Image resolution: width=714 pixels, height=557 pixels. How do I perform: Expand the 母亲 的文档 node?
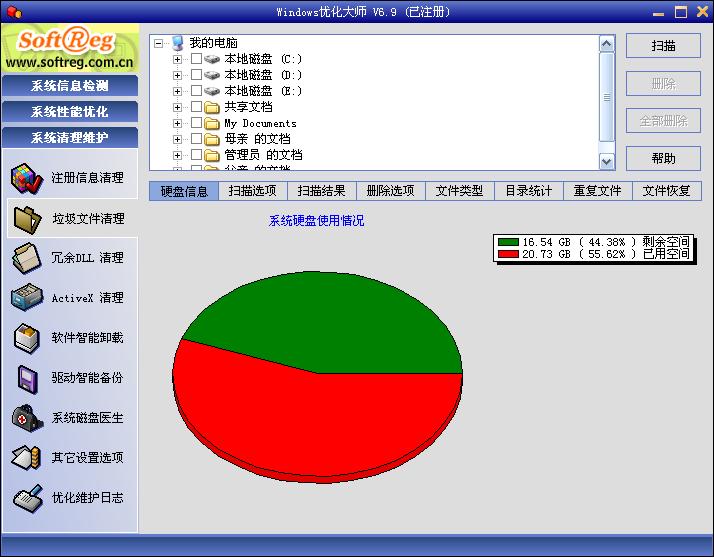click(178, 139)
